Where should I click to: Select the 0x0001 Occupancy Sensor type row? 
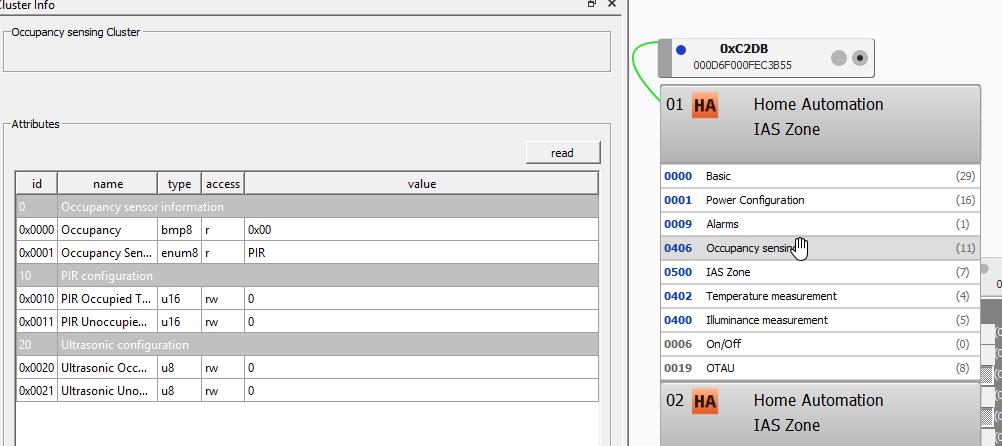307,252
